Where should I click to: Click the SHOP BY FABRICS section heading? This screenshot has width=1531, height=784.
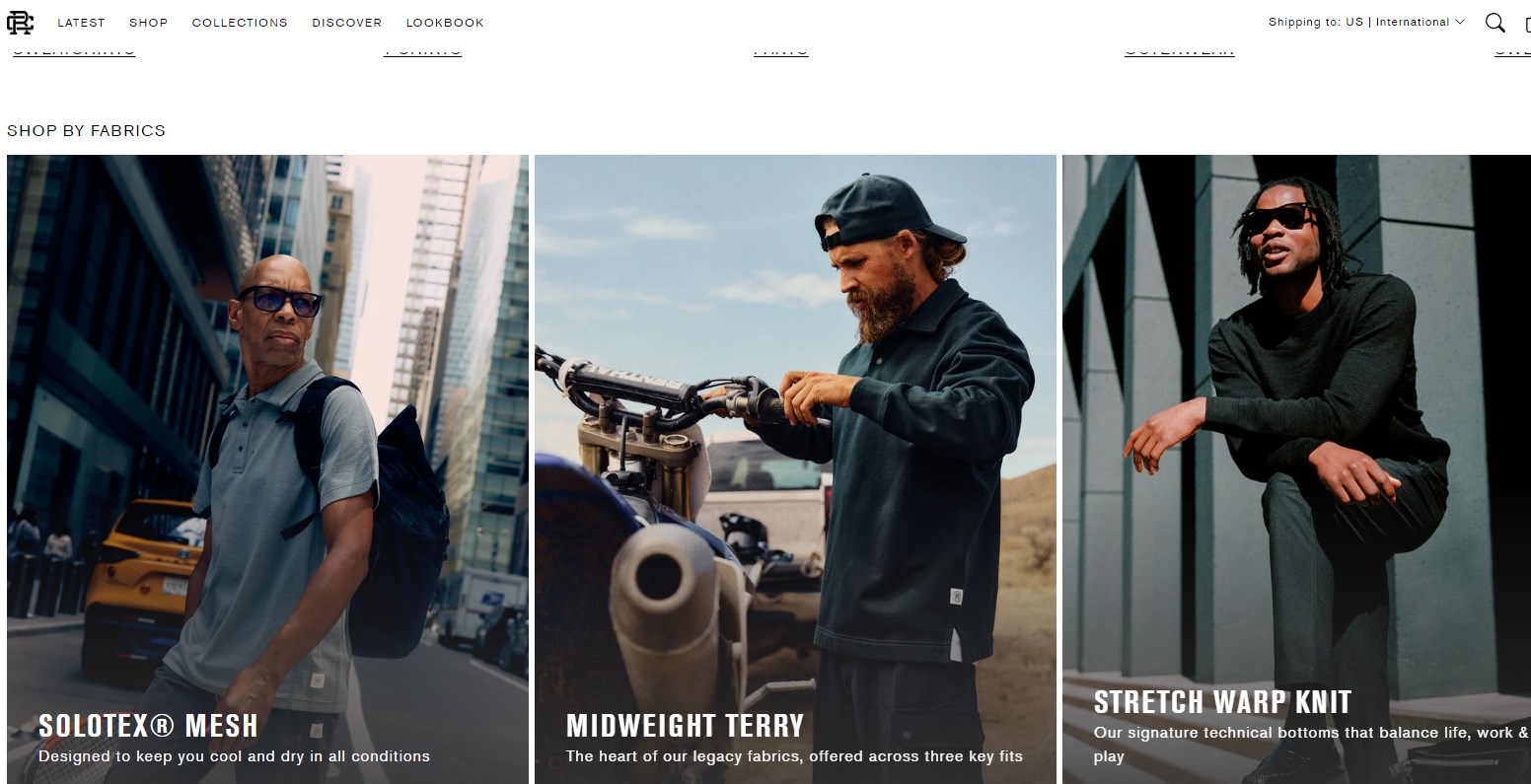(x=86, y=130)
